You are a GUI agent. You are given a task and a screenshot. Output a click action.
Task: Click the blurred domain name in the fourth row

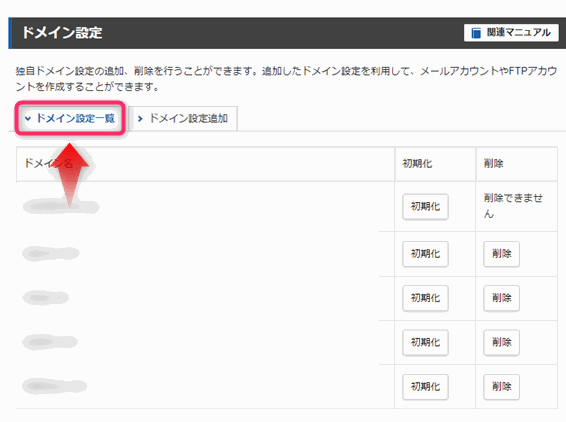point(50,342)
